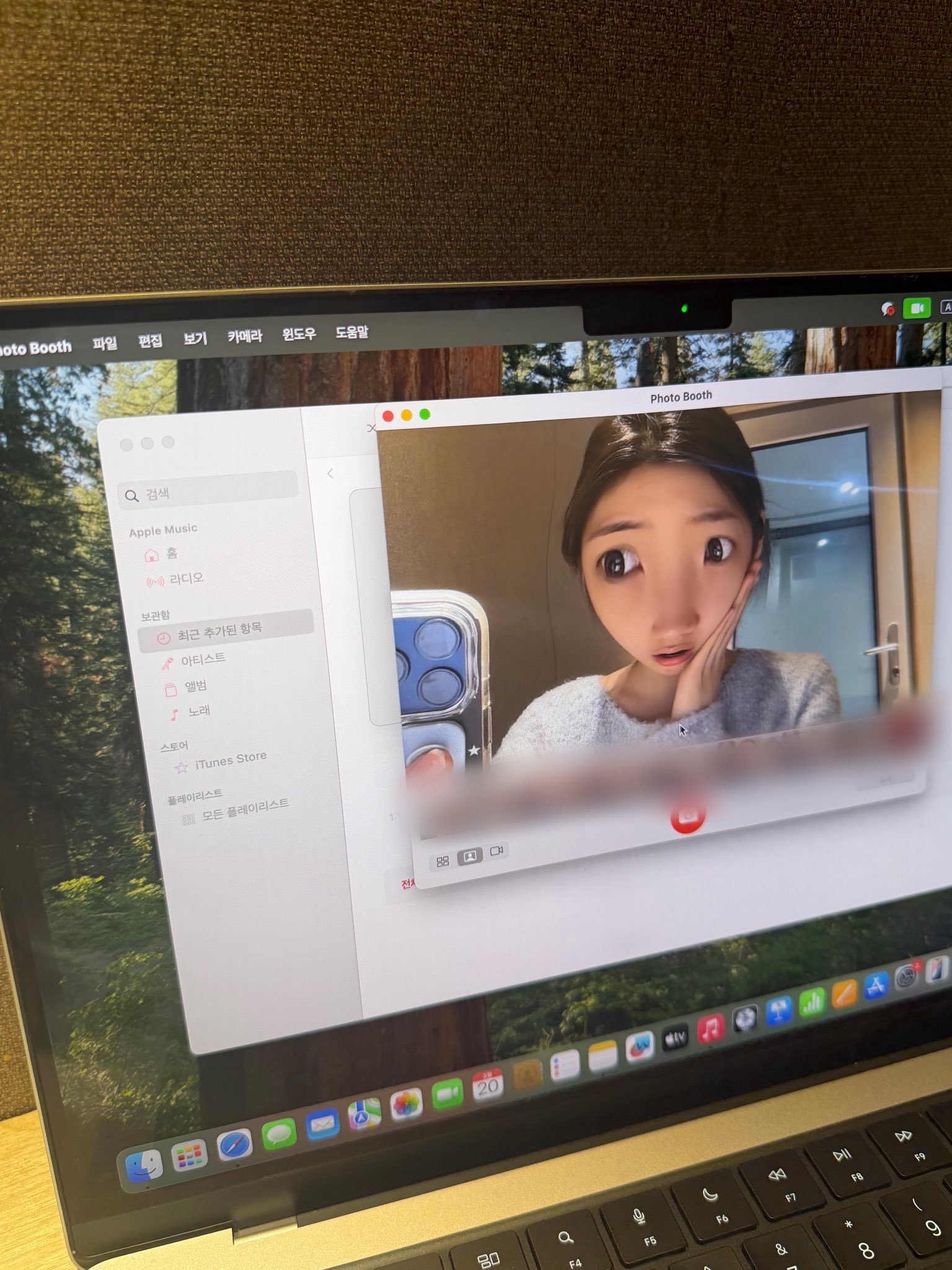Open 라디오 in Music sidebar
Image resolution: width=952 pixels, height=1270 pixels.
pos(175,579)
